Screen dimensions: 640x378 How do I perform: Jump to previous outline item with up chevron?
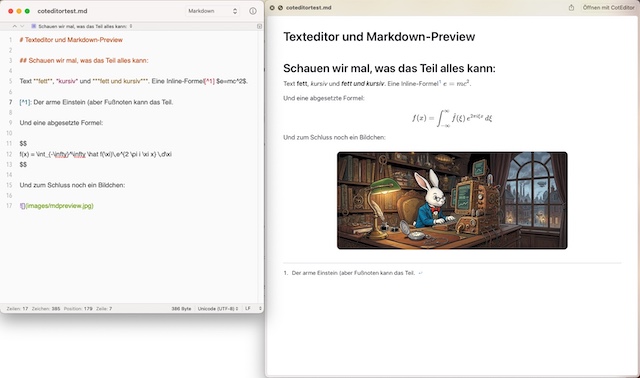click(x=15, y=26)
